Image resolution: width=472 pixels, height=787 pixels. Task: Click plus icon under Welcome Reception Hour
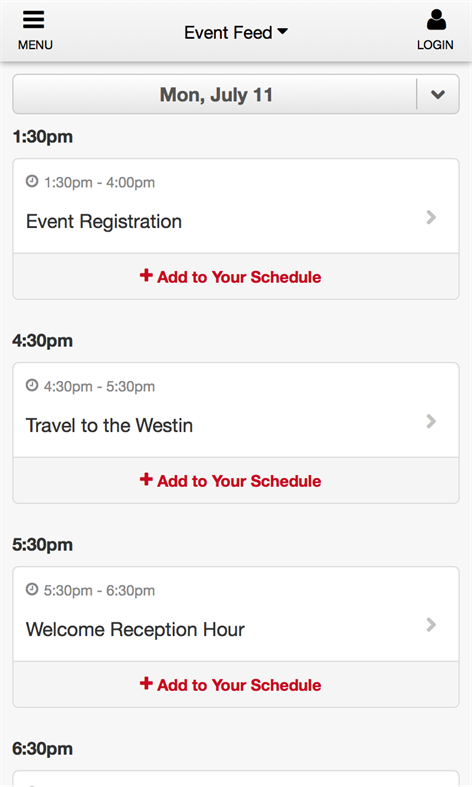[x=146, y=683]
